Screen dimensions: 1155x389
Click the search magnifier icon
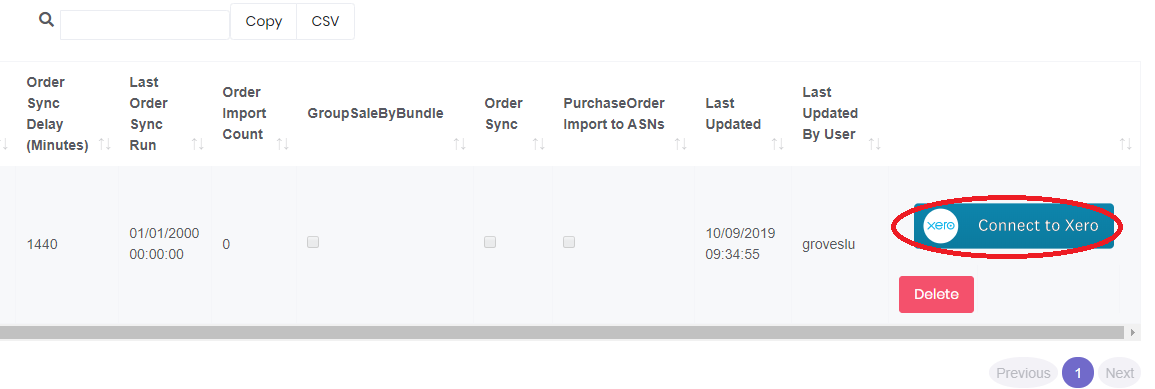46,20
